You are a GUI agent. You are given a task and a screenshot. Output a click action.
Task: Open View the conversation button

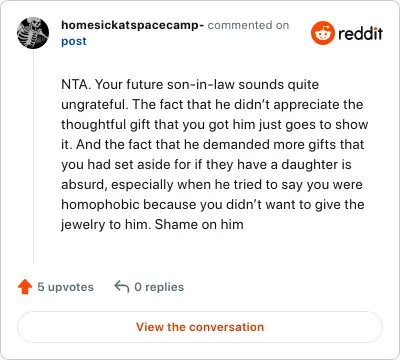[x=200, y=327]
